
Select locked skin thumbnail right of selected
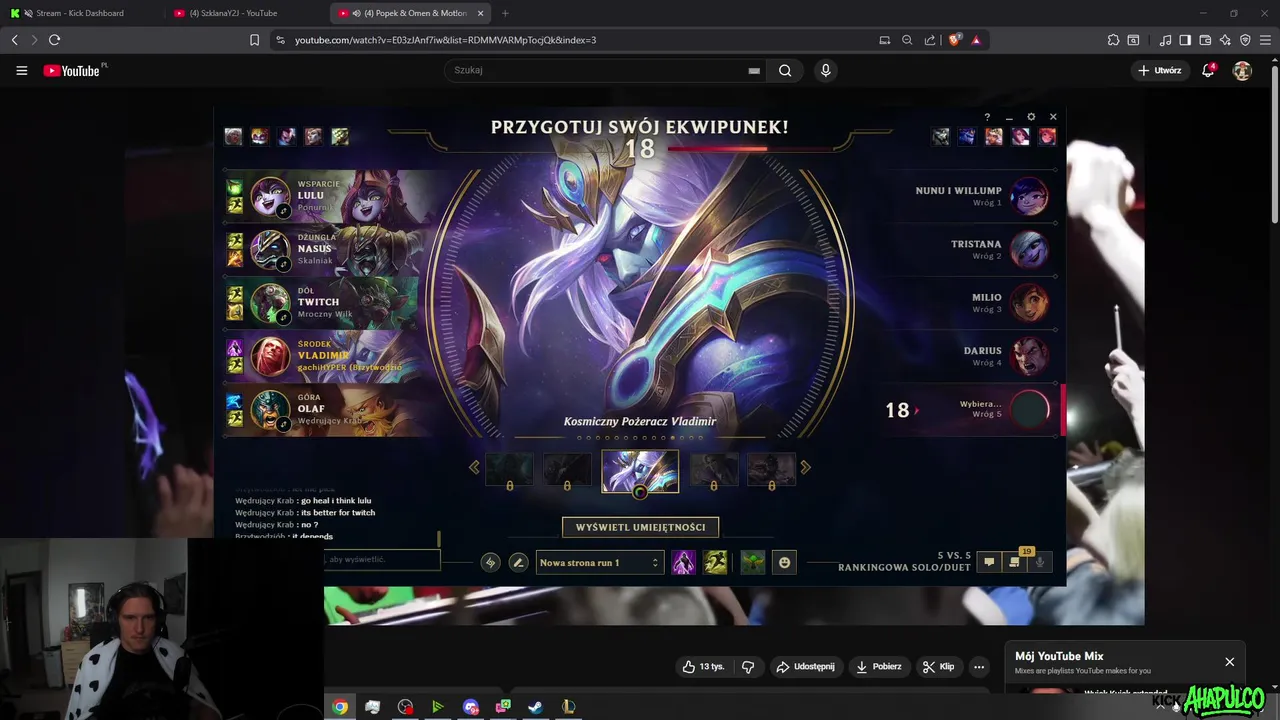click(714, 470)
